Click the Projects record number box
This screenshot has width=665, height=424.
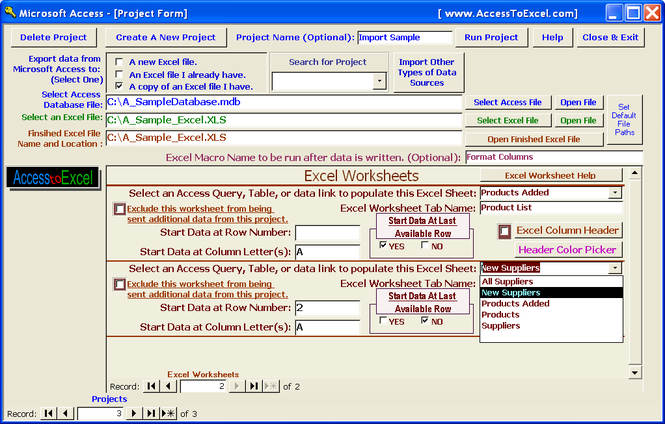pos(100,413)
